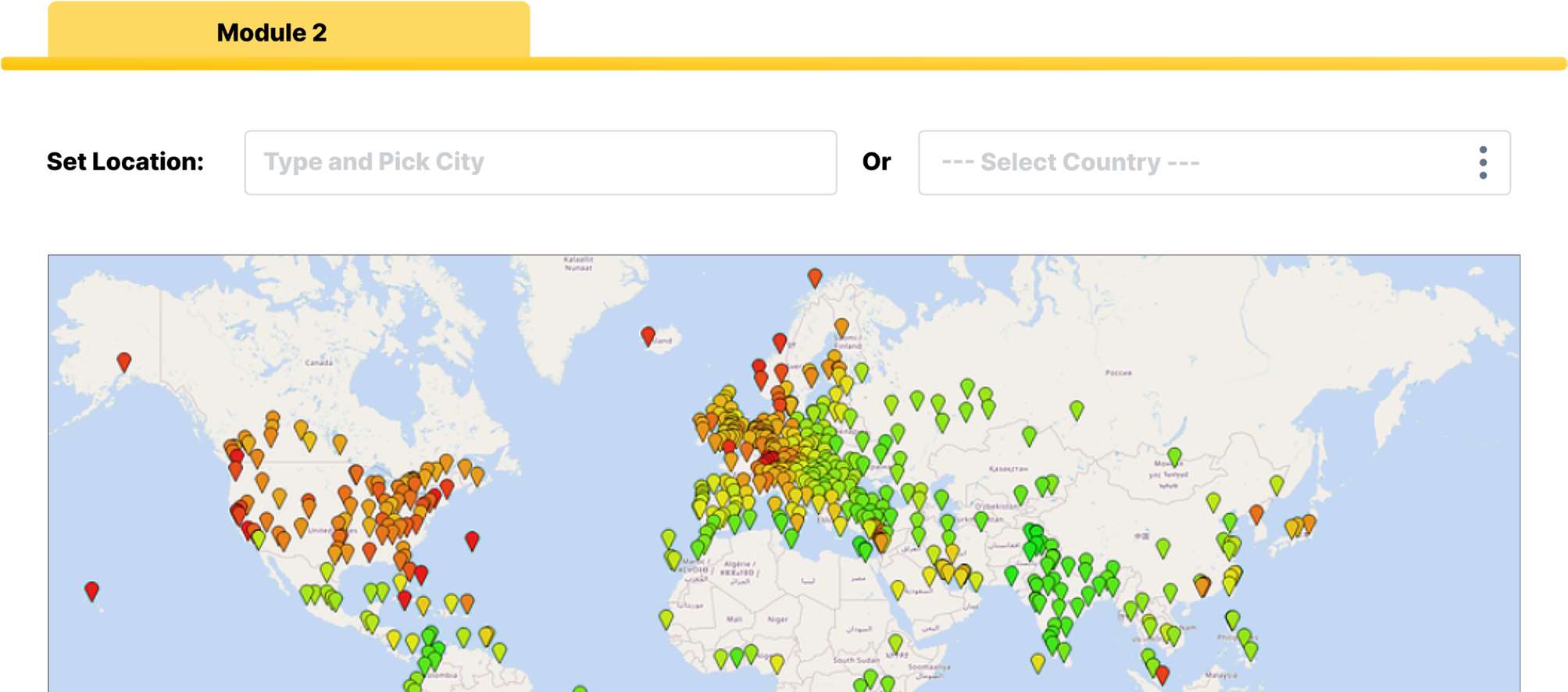Select the red marker in the Atlantic near Bermuda
Image resolution: width=1568 pixels, height=692 pixels.
pyautogui.click(x=472, y=540)
